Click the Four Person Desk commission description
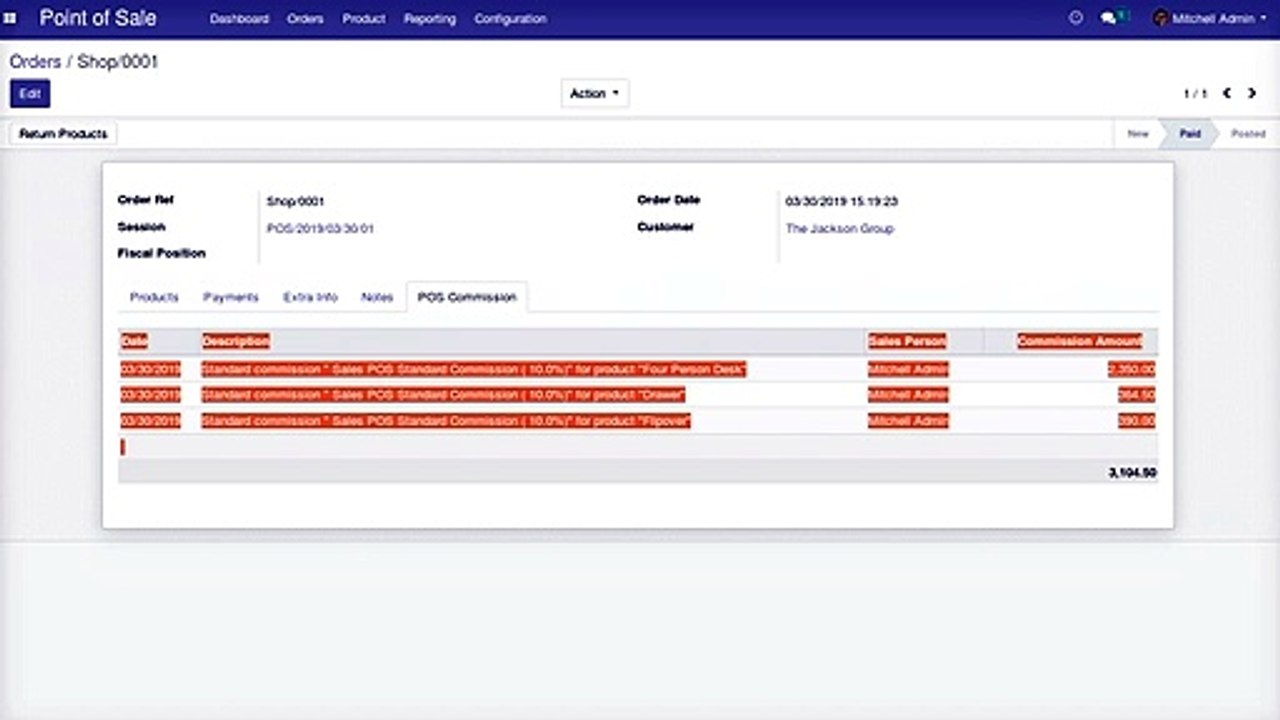This screenshot has height=720, width=1280. tap(474, 369)
